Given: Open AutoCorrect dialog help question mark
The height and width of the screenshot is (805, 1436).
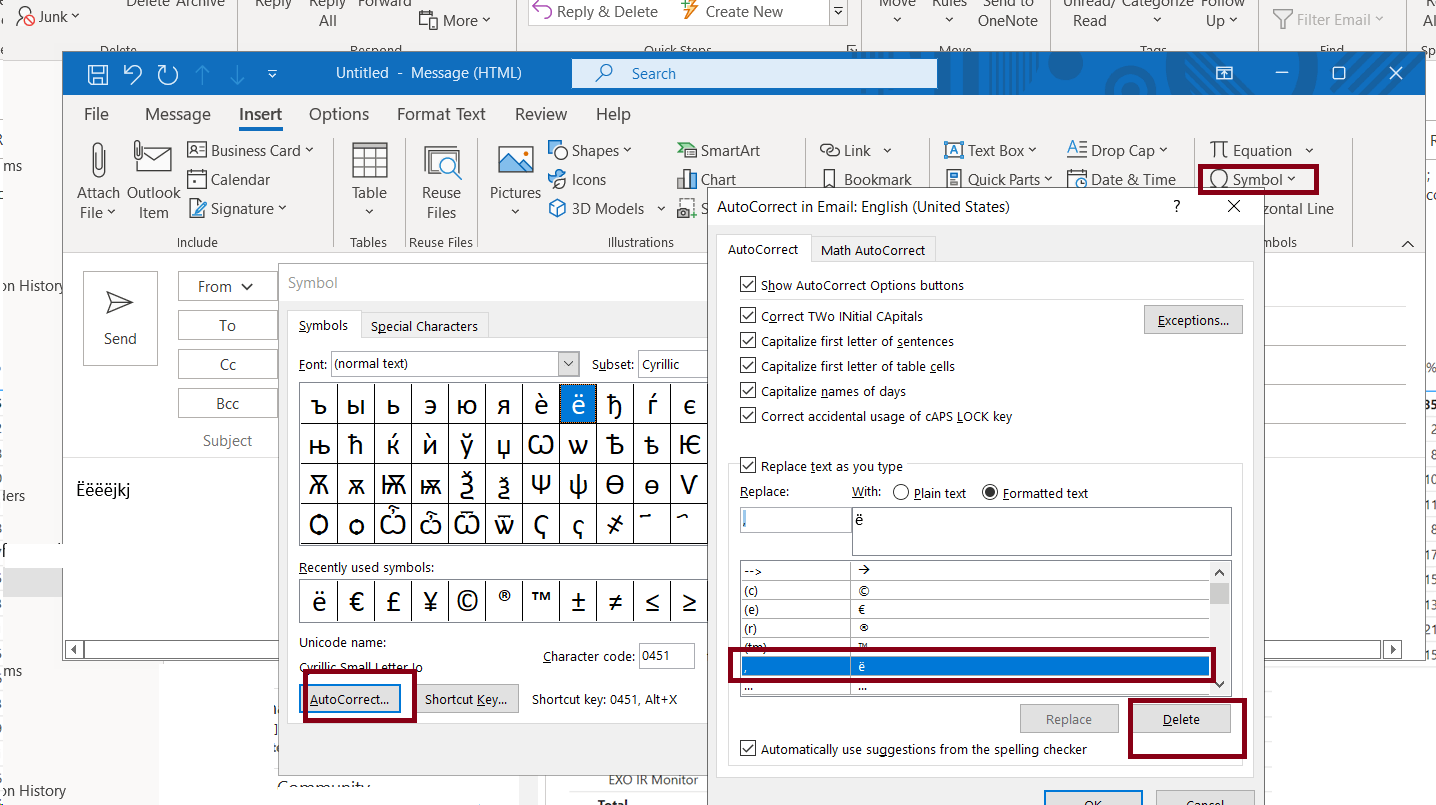Looking at the screenshot, I should pyautogui.click(x=1176, y=207).
